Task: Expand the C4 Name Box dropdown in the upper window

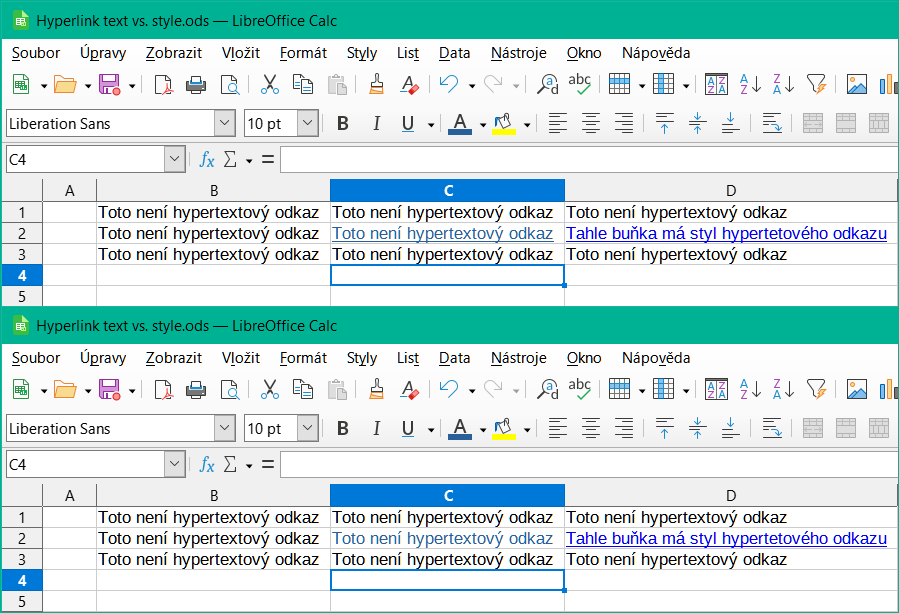Action: coord(175,159)
